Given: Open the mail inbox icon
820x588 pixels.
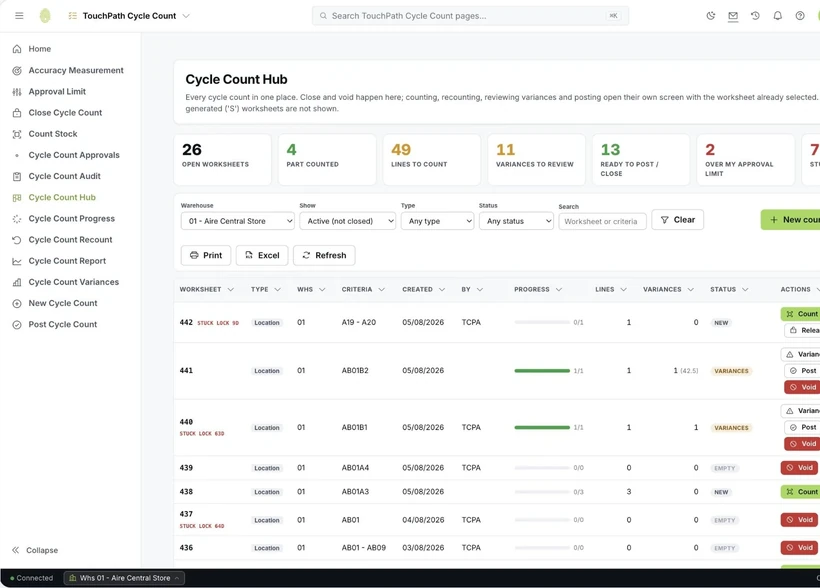Looking at the screenshot, I should point(733,16).
